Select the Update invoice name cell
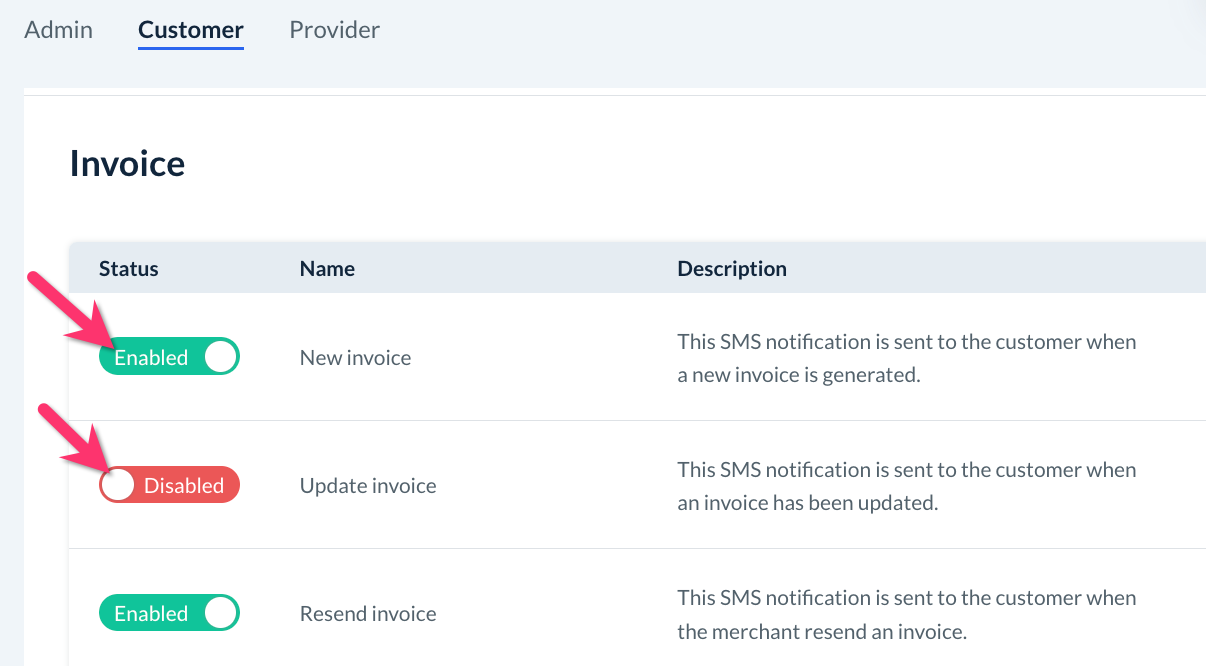Viewport: 1206px width, 666px height. tap(368, 486)
